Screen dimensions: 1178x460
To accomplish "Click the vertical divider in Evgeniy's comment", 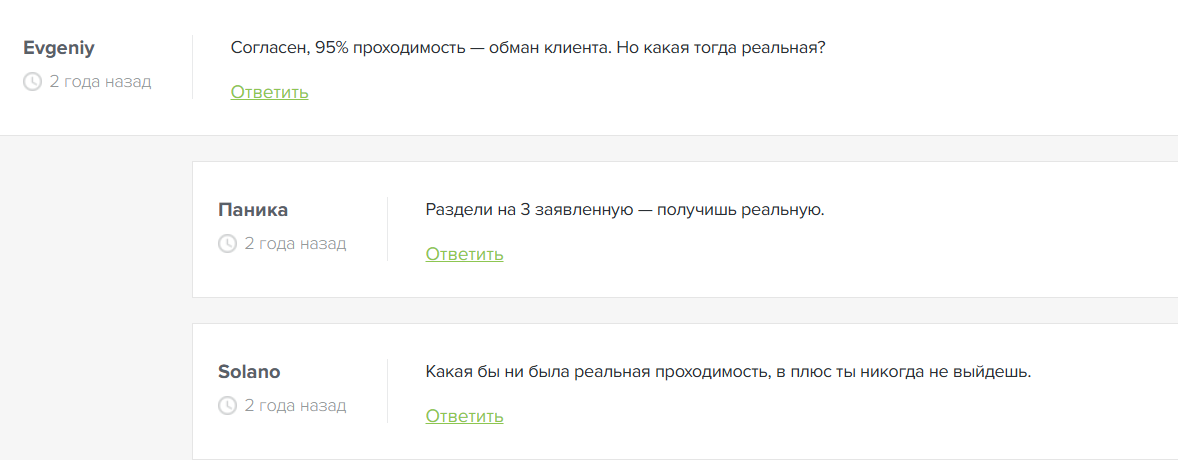I will click(x=192, y=67).
